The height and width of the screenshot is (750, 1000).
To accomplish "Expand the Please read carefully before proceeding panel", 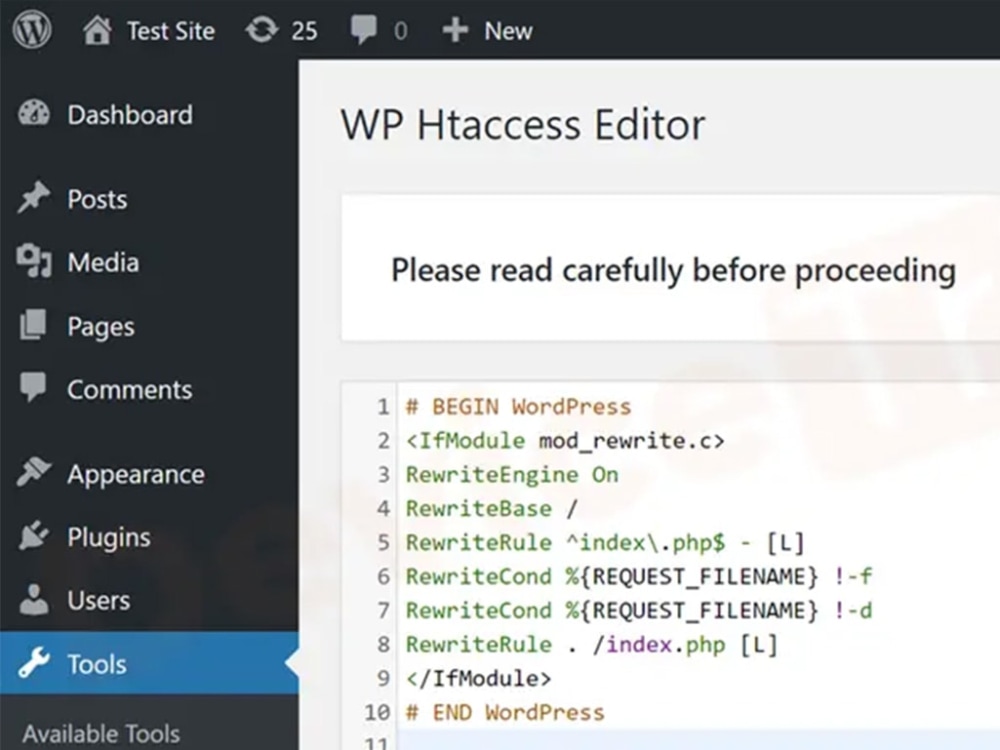I will 672,270.
